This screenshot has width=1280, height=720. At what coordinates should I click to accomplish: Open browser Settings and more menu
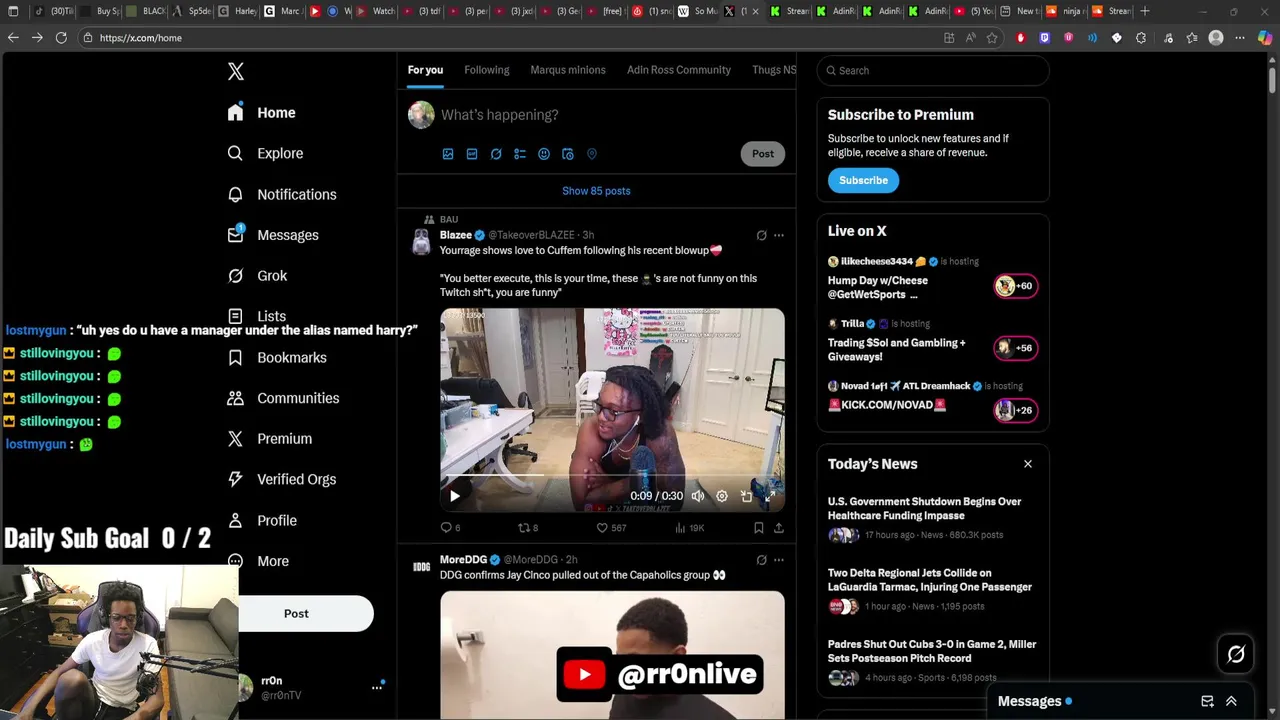click(1240, 38)
